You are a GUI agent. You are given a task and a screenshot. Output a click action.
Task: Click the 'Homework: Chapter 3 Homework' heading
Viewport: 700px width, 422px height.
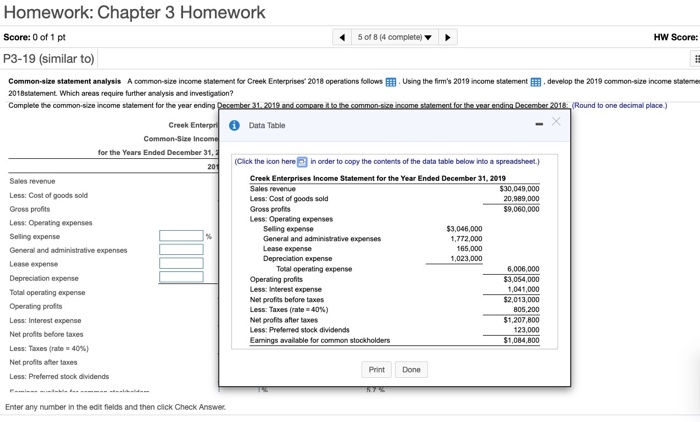(x=134, y=13)
